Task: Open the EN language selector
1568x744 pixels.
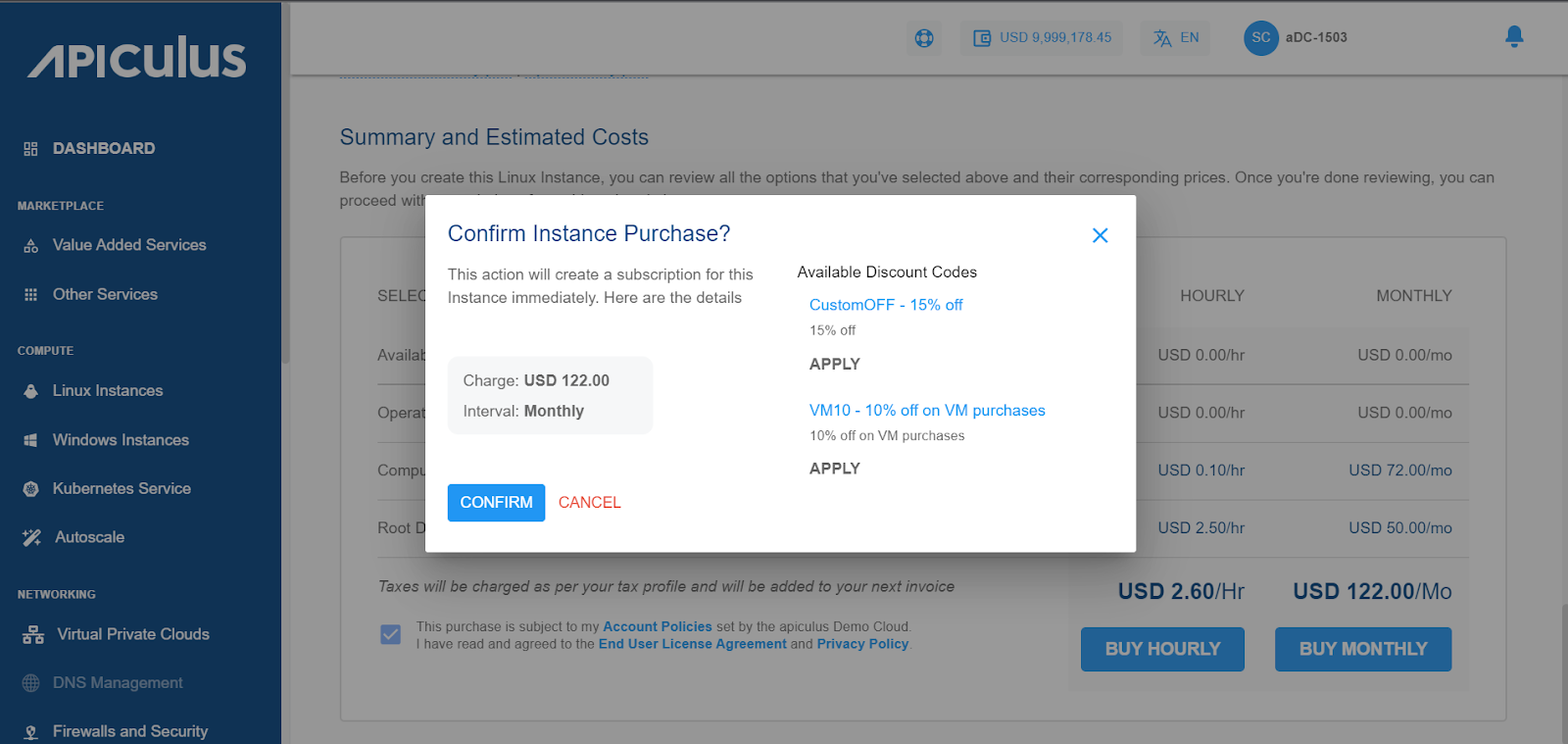Action: pyautogui.click(x=1176, y=38)
